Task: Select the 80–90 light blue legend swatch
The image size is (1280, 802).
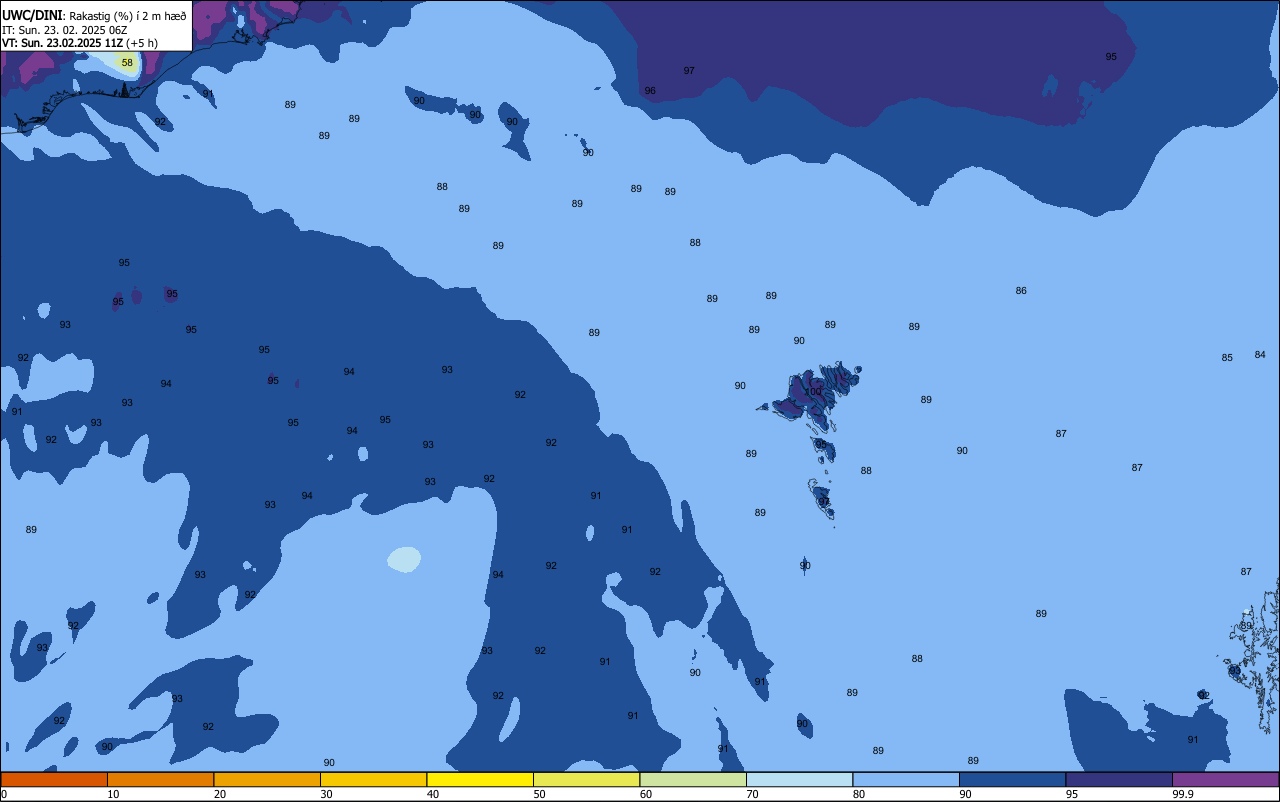Action: coord(906,779)
